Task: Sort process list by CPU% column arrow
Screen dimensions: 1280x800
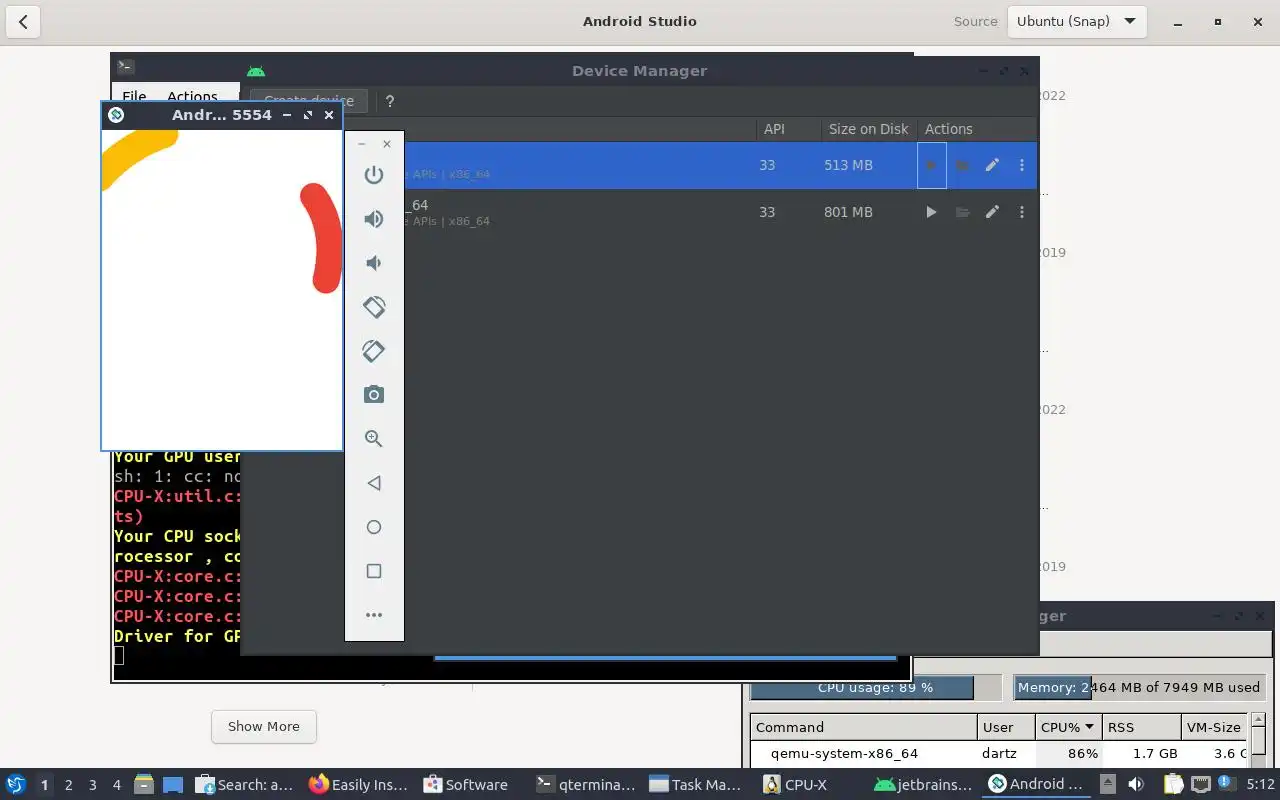Action: tap(1090, 727)
